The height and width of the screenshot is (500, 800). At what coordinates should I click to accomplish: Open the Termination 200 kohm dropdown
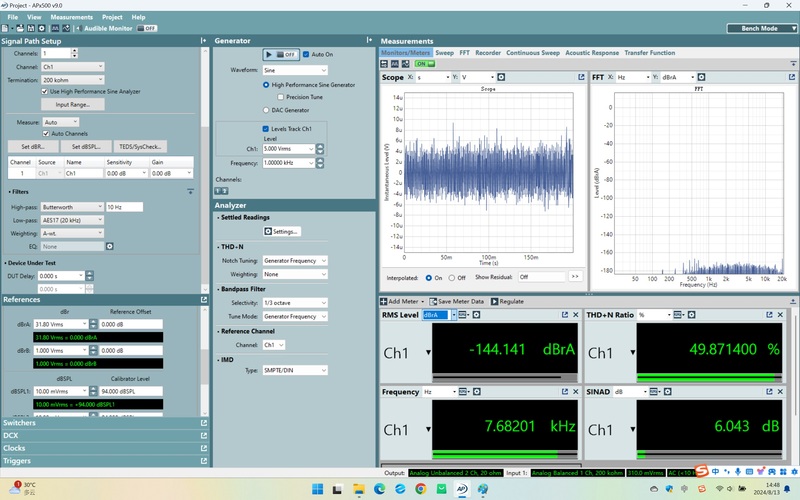point(72,78)
